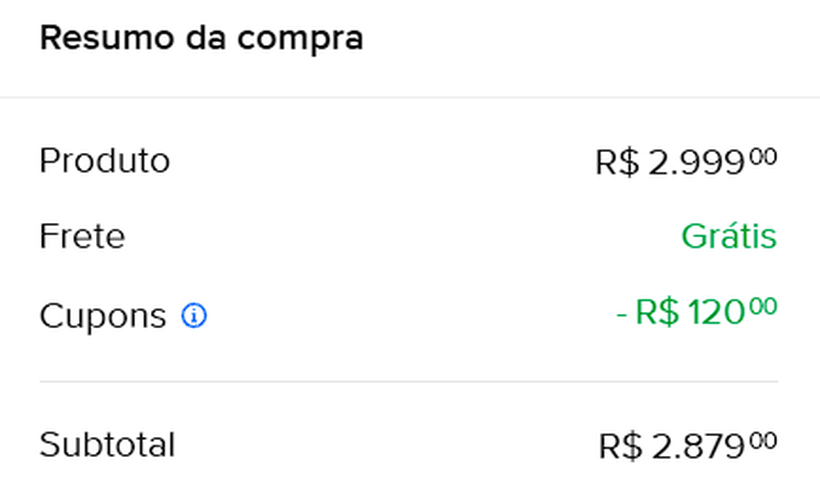This screenshot has height=500, width=820.
Task: Click the green Grátis shipping text
Action: 728,237
